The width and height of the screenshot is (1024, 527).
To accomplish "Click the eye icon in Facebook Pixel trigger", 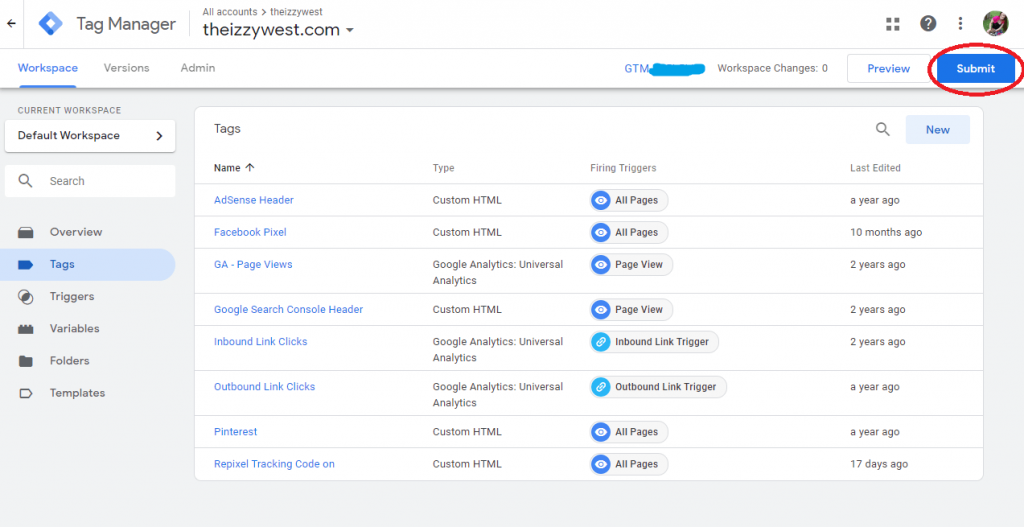I will coord(601,232).
